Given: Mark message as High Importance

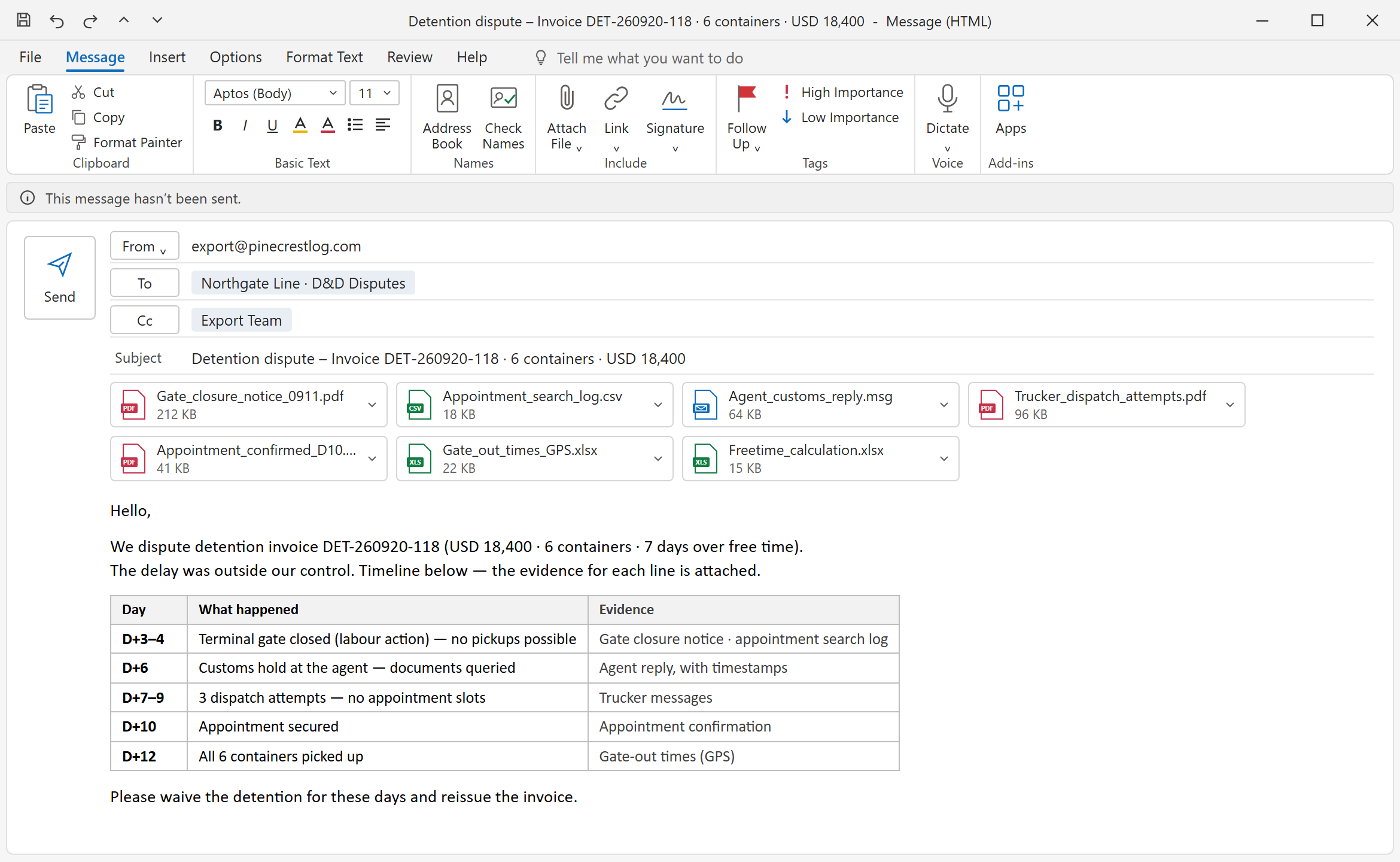Looking at the screenshot, I should 842,92.
